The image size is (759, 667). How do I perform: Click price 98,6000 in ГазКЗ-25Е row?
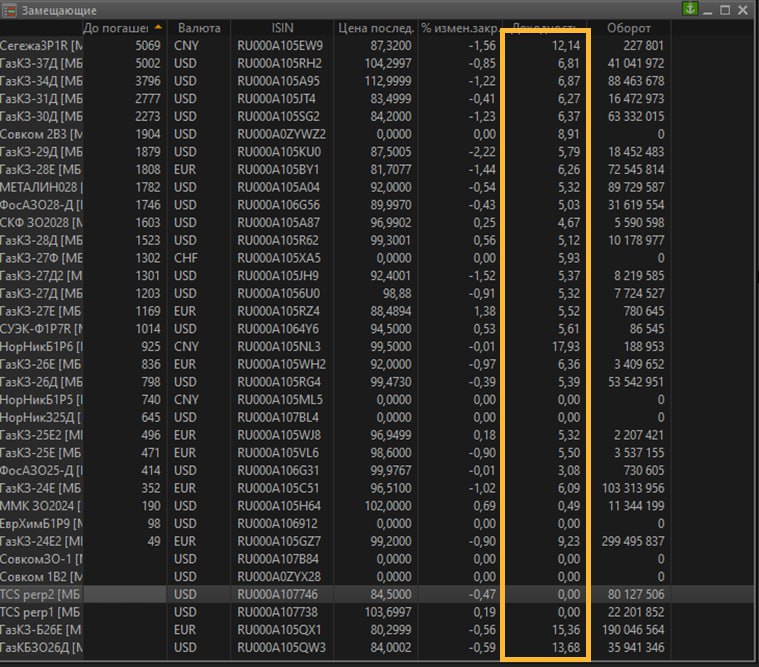click(391, 453)
